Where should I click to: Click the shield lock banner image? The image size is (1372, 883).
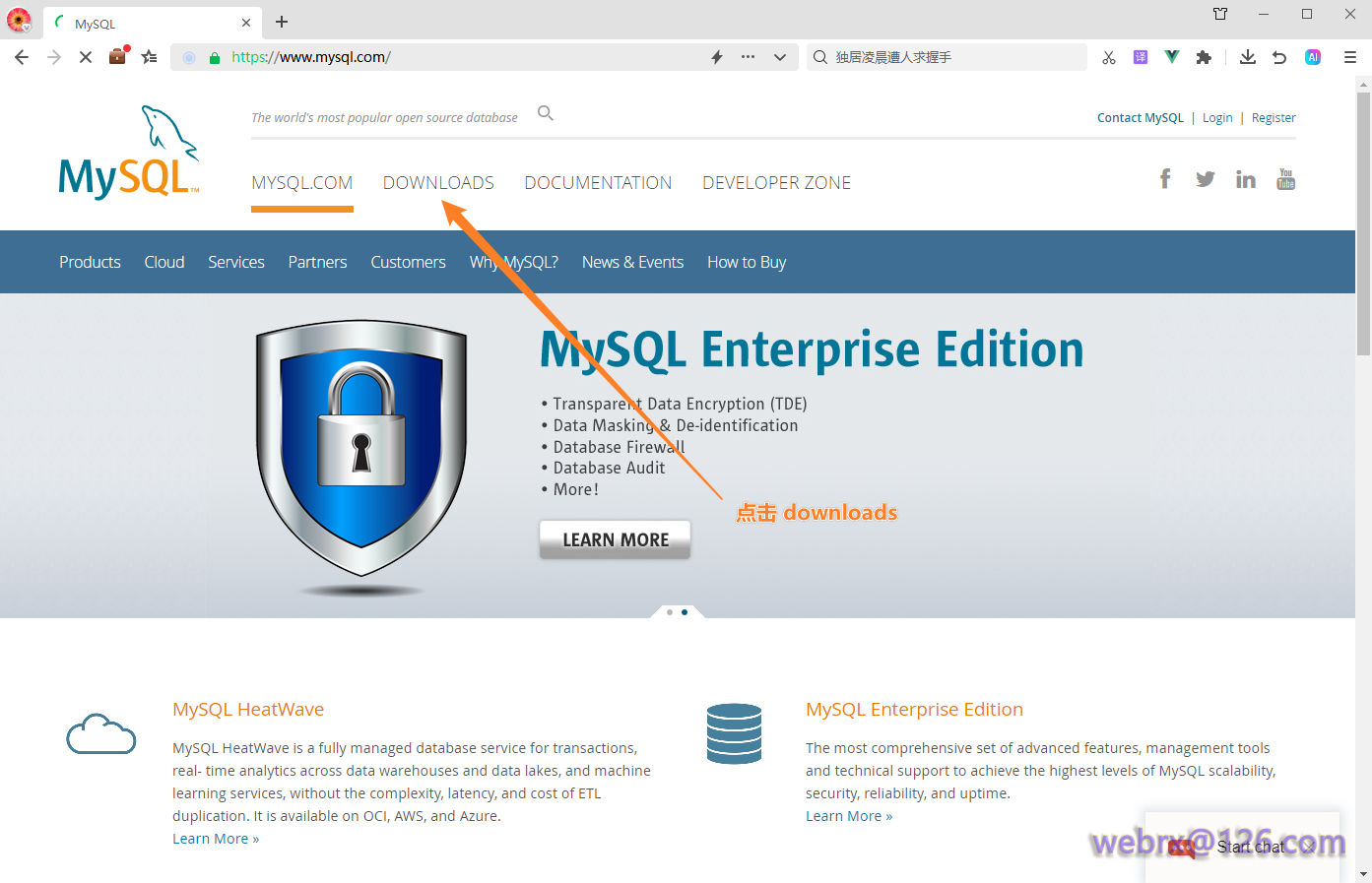pyautogui.click(x=361, y=448)
